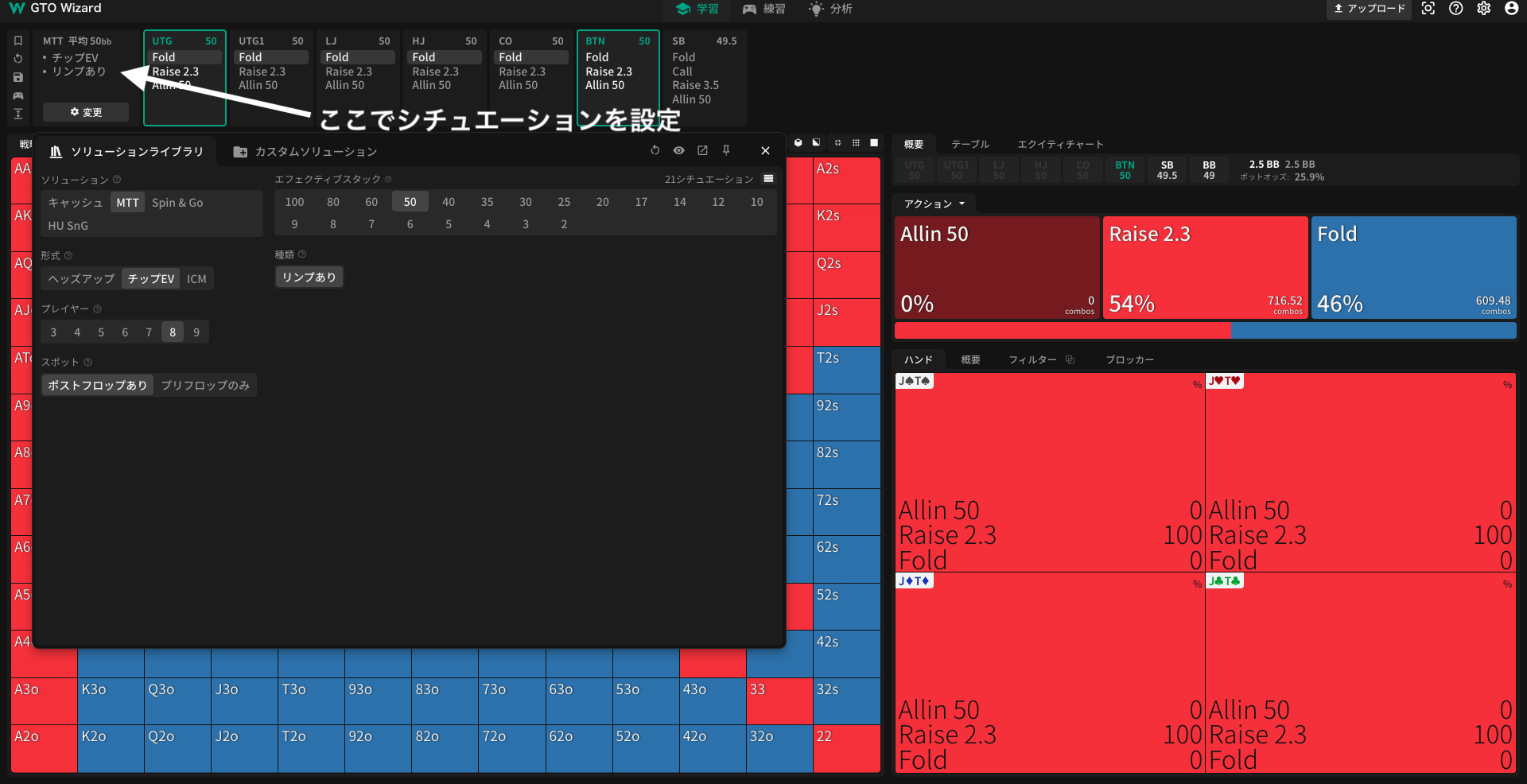The height and width of the screenshot is (784, 1527).
Task: Select effective stack 100
Action: 294,202
